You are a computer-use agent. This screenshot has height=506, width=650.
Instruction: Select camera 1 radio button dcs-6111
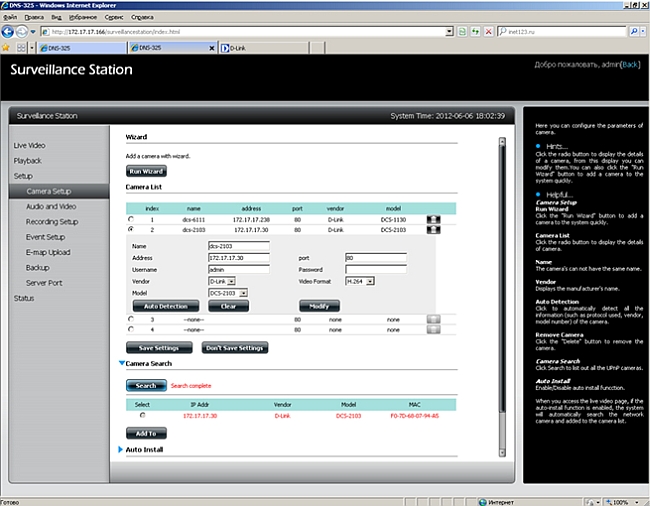131,218
